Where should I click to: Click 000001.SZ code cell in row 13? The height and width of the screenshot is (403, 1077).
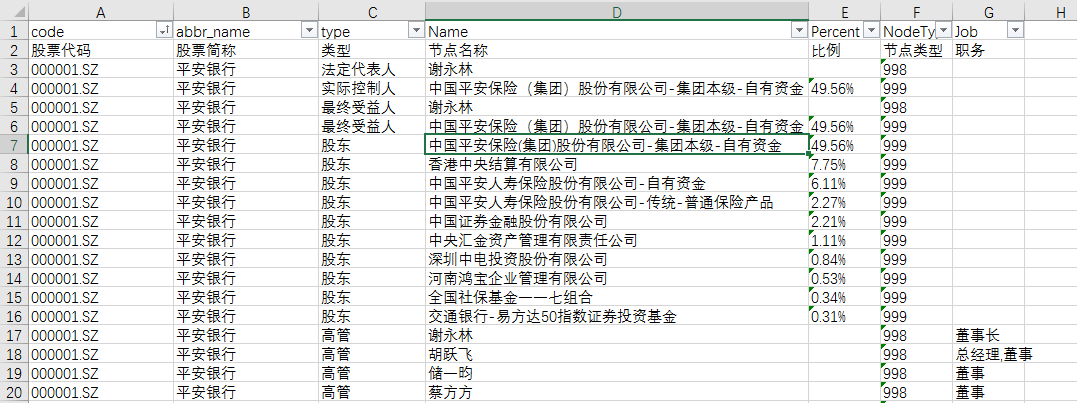point(101,260)
